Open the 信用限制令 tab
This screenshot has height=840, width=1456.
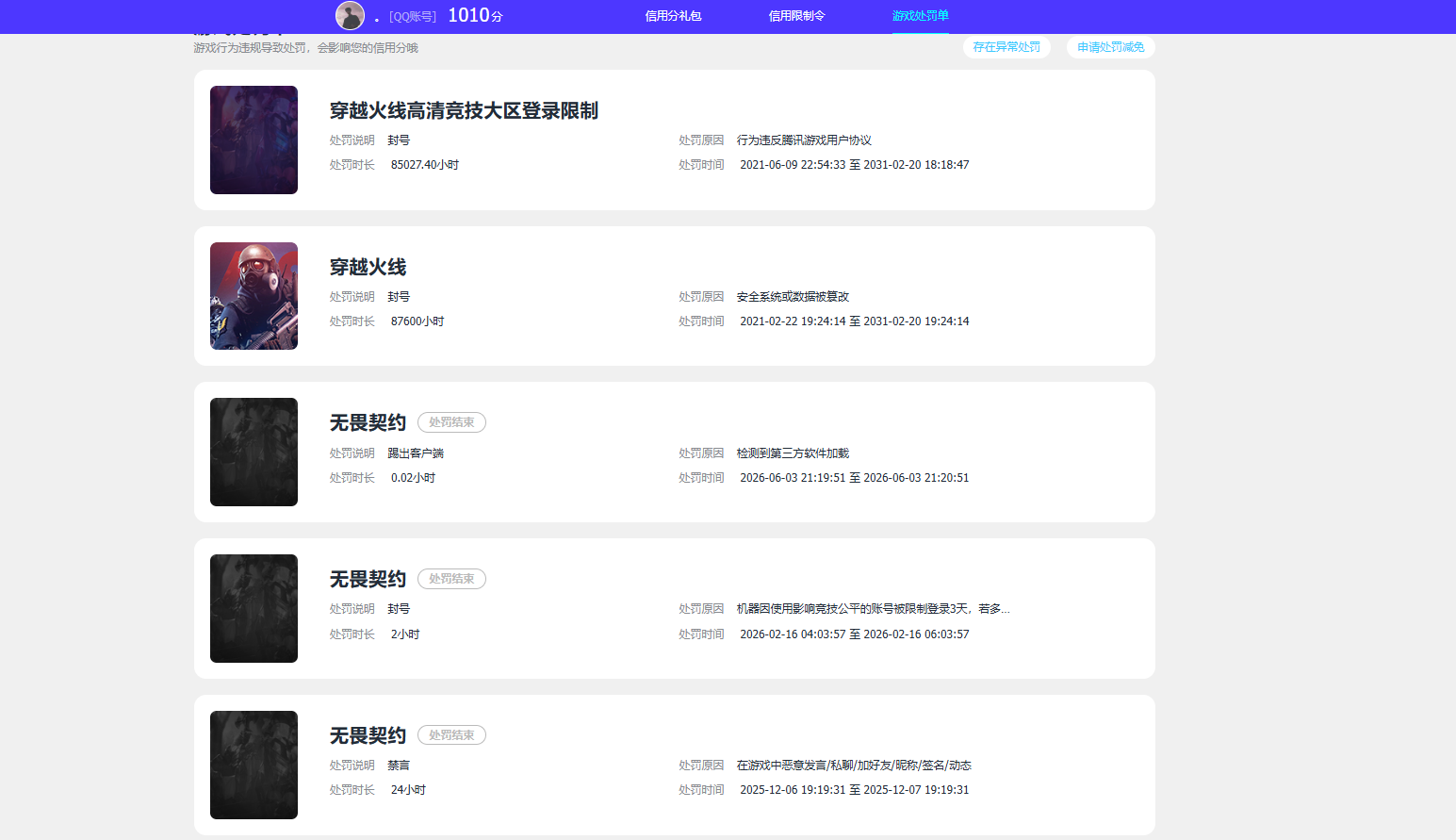pos(796,16)
